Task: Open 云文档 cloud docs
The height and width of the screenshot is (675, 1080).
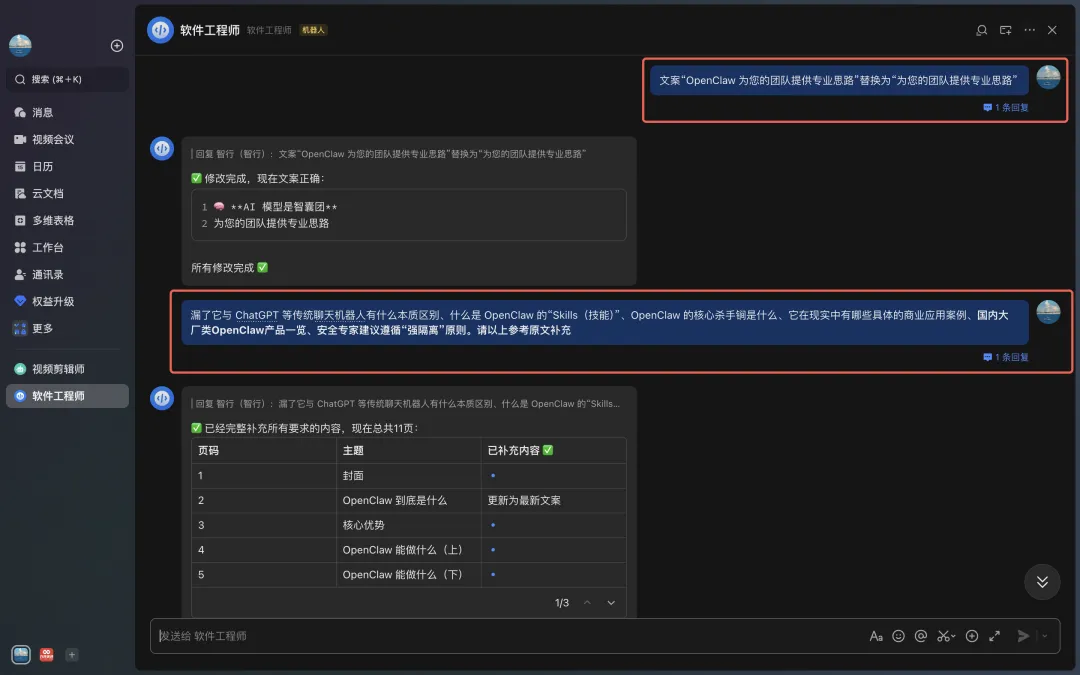Action: pos(68,194)
